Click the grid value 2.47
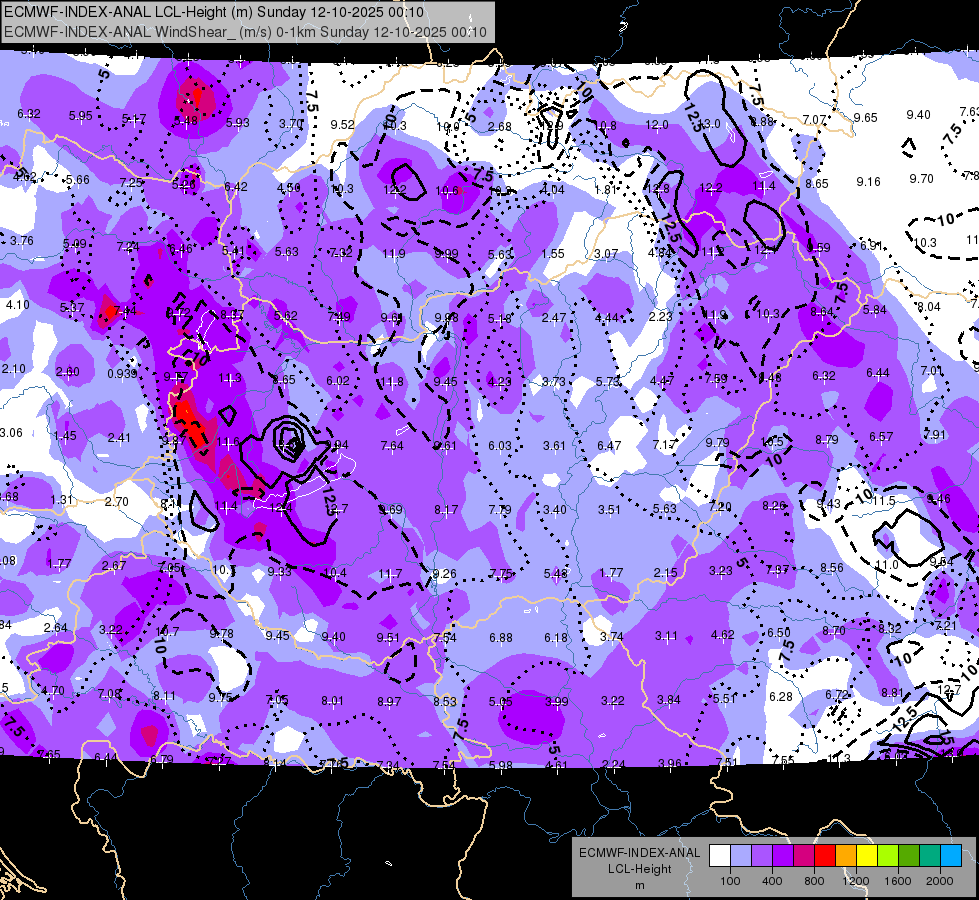The image size is (979, 900). [554, 318]
